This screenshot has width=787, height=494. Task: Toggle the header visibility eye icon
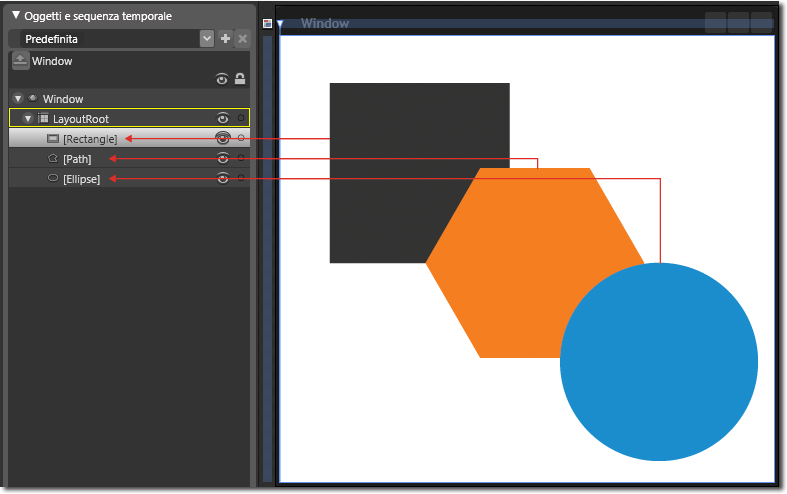(222, 79)
